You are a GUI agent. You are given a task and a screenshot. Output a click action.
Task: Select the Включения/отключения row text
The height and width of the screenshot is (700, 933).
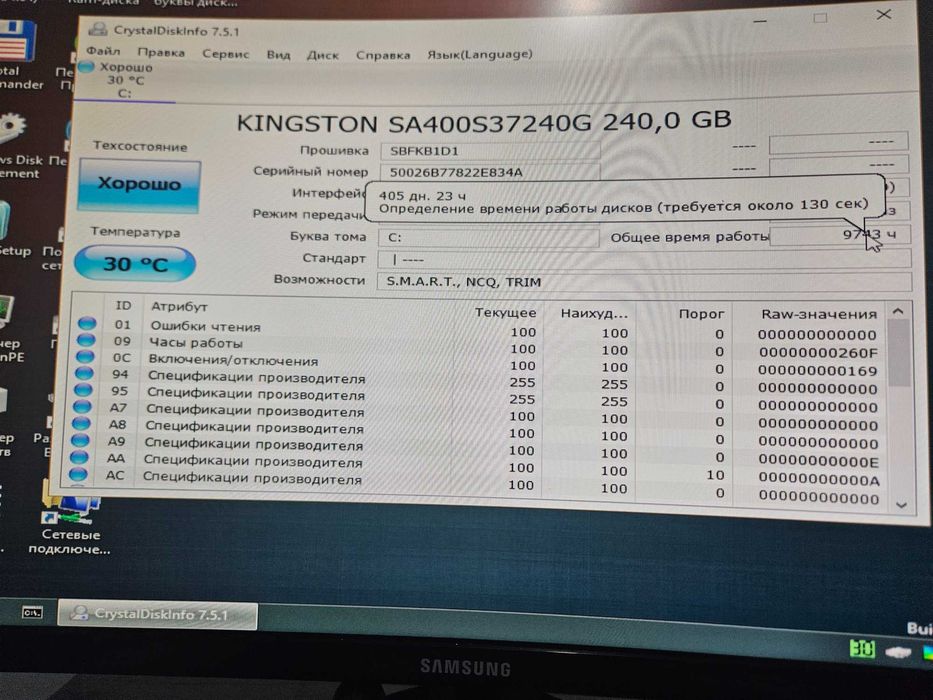click(233, 360)
